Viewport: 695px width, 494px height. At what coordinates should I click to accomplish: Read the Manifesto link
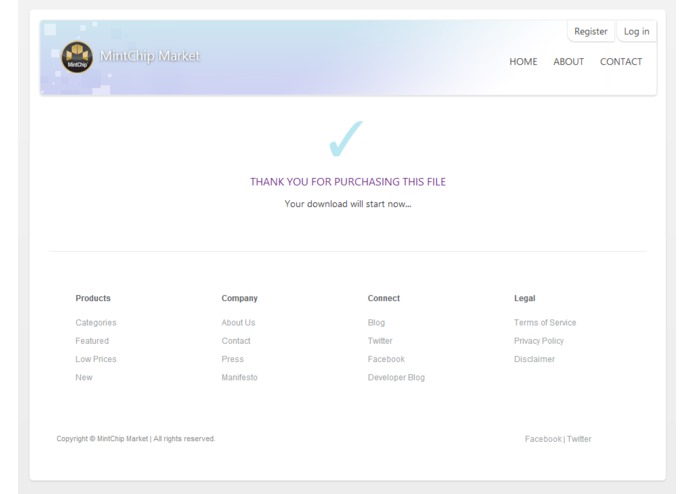click(239, 377)
